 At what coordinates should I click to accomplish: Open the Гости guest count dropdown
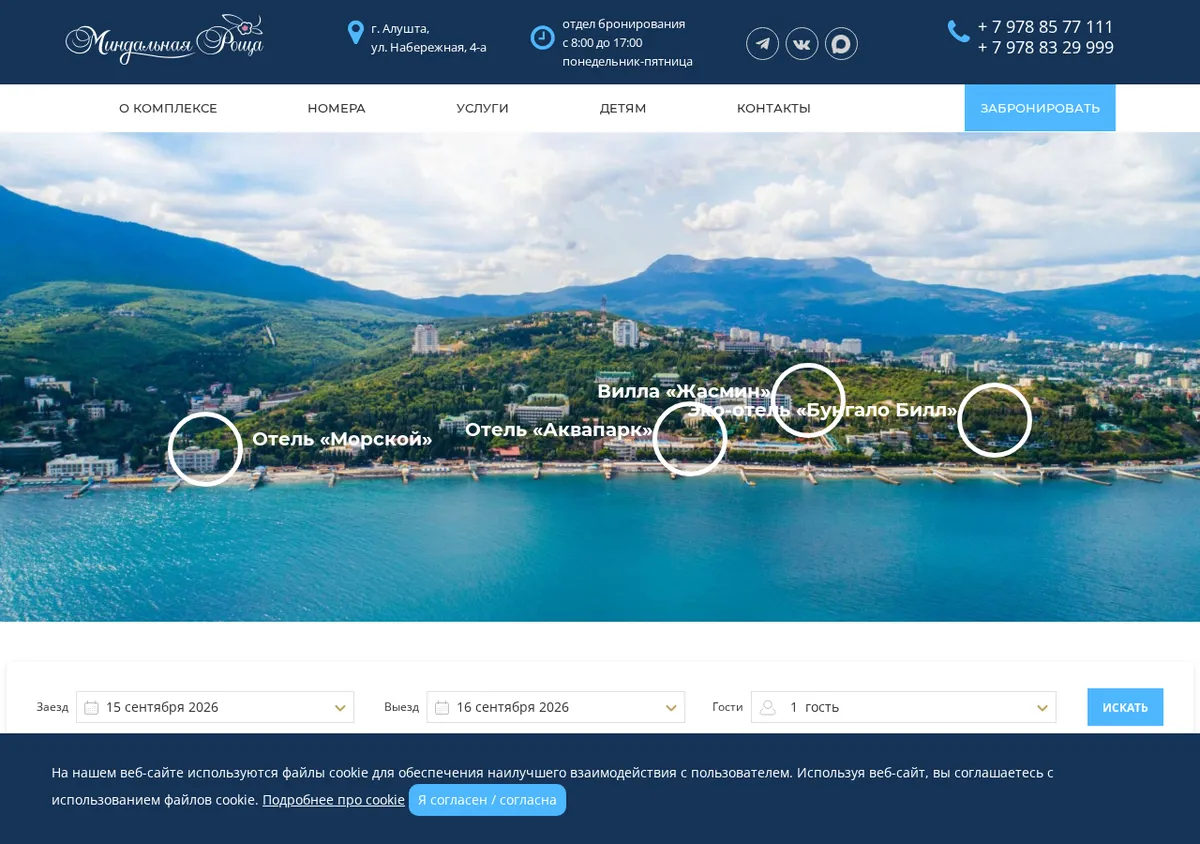click(x=903, y=707)
